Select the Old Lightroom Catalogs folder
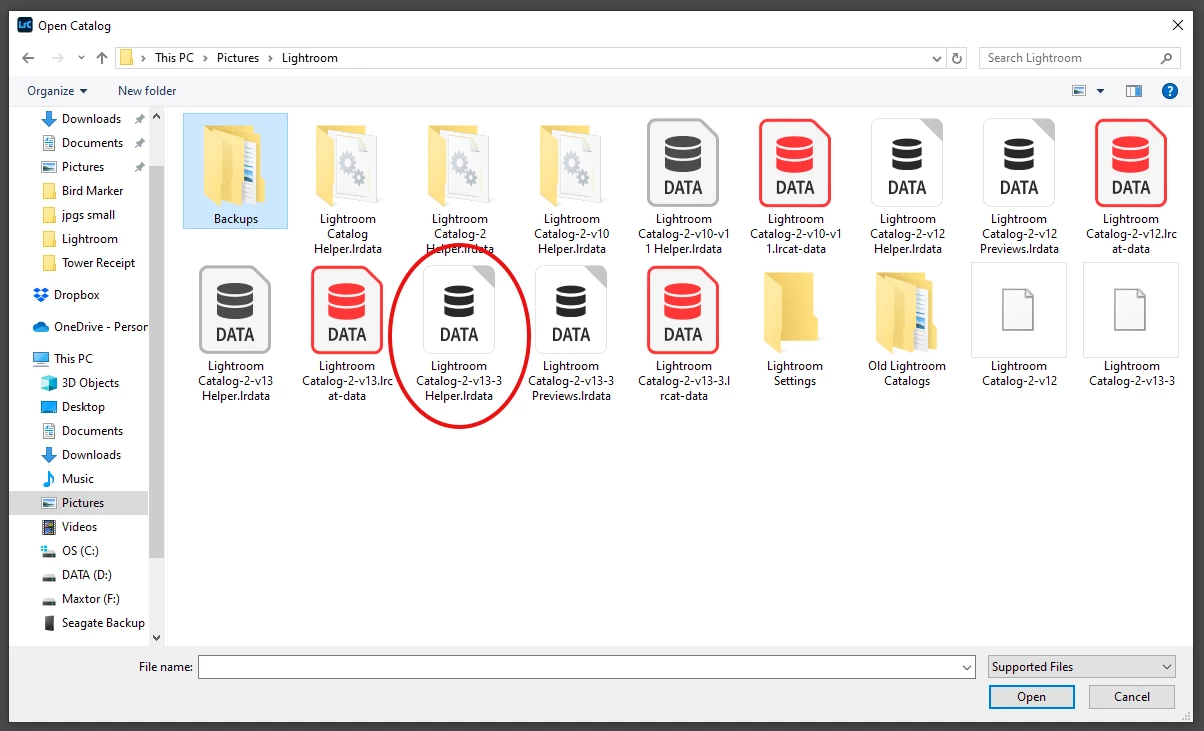The height and width of the screenshot is (731, 1204). click(907, 329)
